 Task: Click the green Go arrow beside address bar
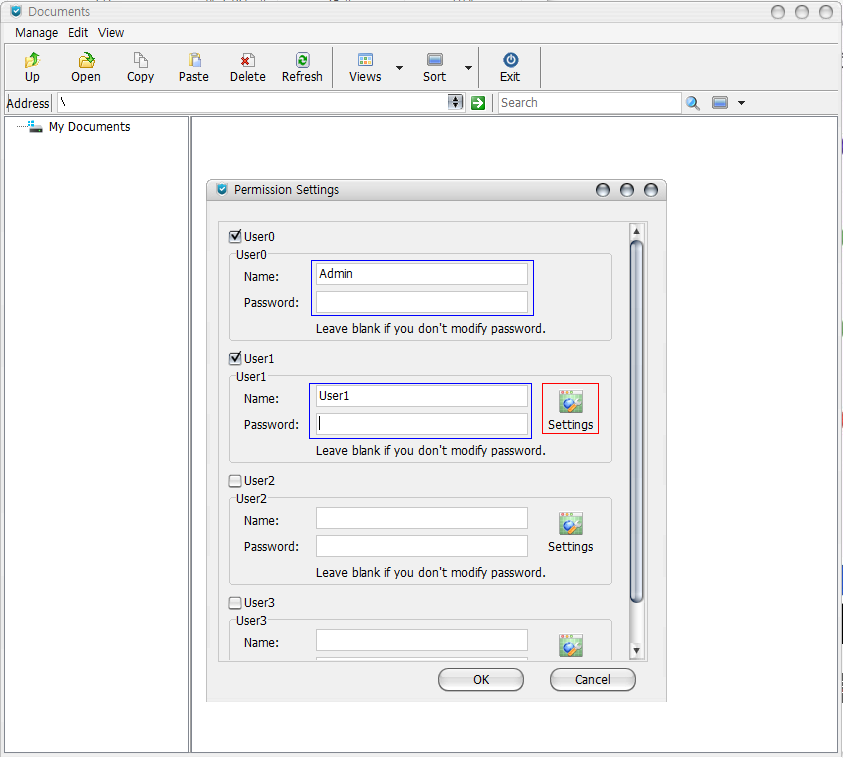(x=478, y=103)
